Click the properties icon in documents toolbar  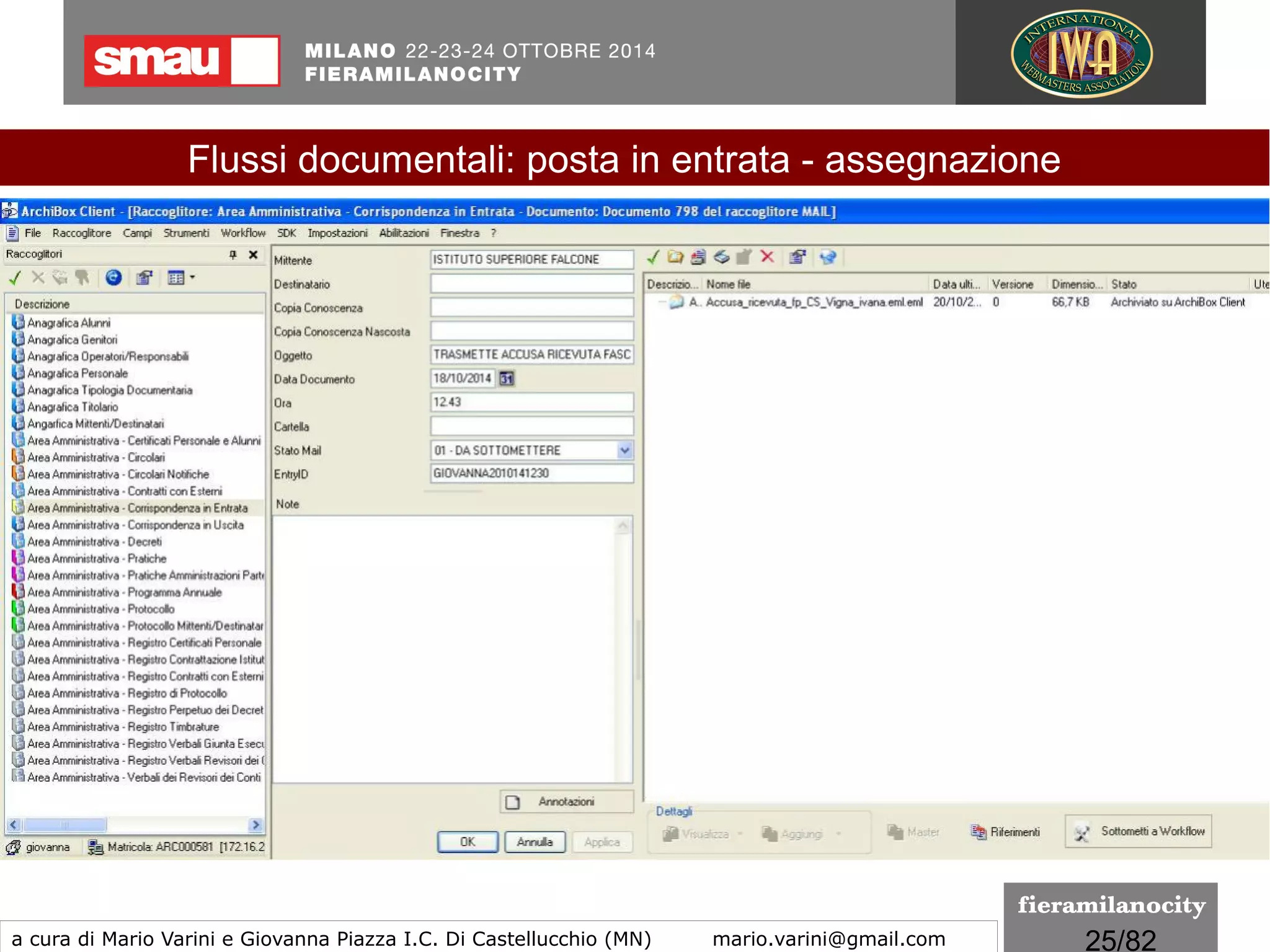point(798,257)
